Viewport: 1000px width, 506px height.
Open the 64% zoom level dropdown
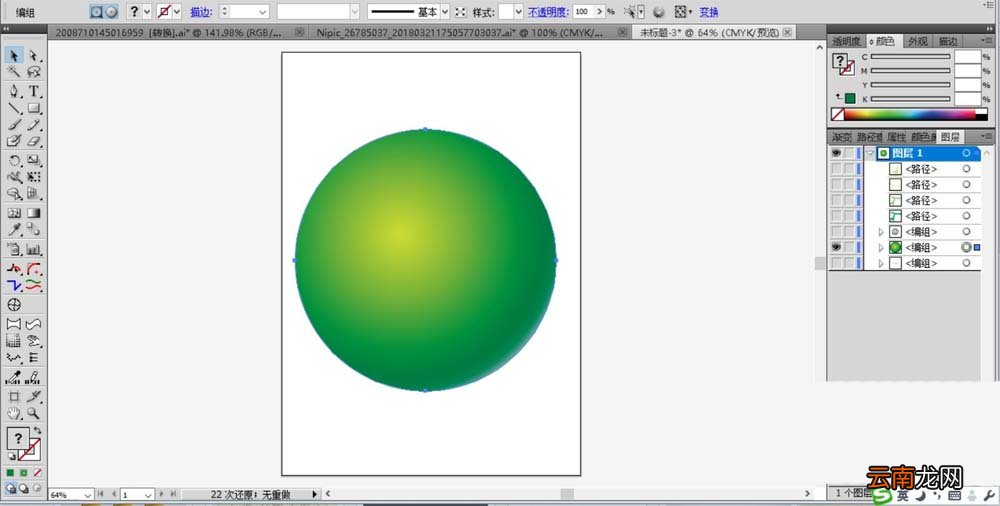coord(87,495)
